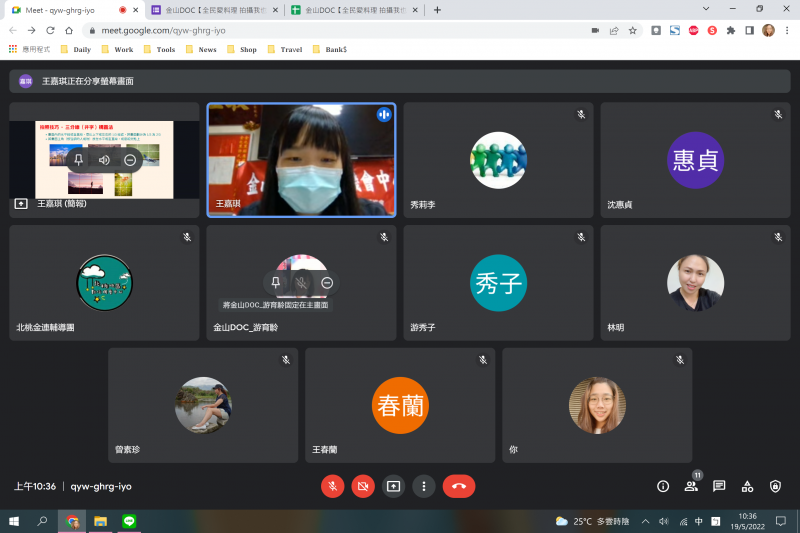The width and height of the screenshot is (800, 533).
Task: Show participants list with 11 badge
Action: pos(691,486)
